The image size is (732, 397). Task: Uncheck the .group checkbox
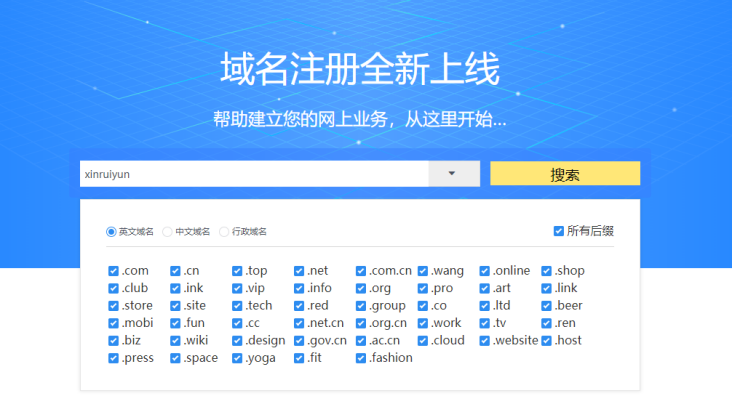(361, 306)
